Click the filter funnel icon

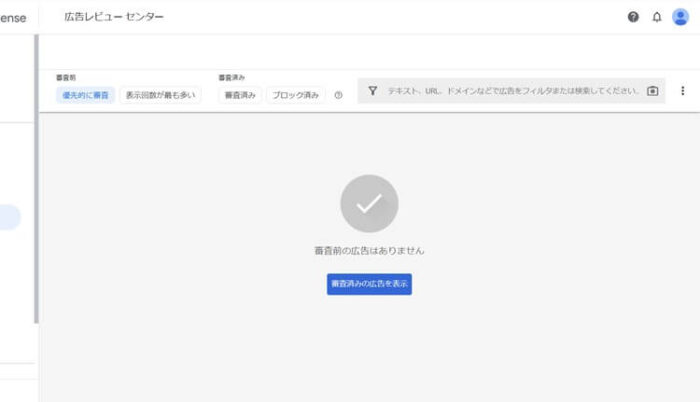pyautogui.click(x=372, y=91)
